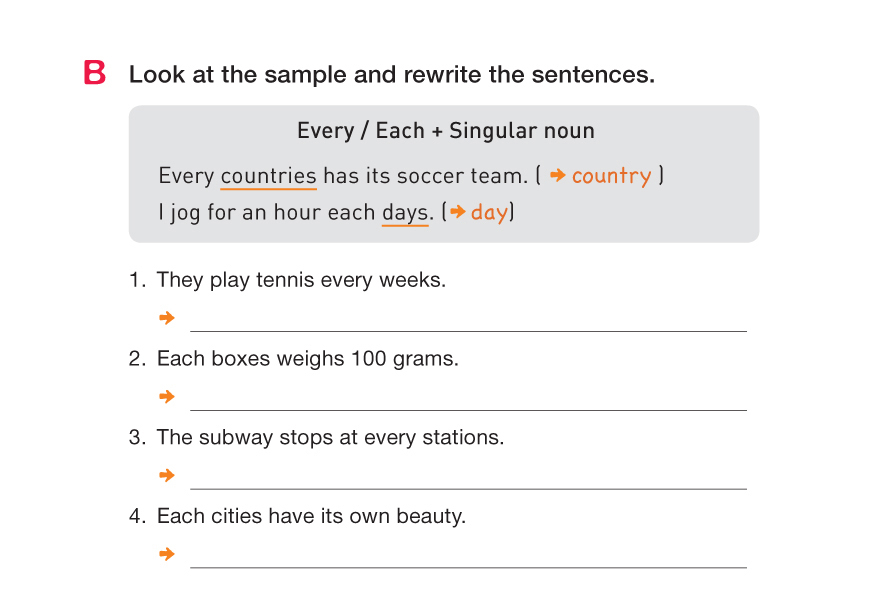Select the underlined word 'days'
The height and width of the screenshot is (612, 873).
click(405, 212)
